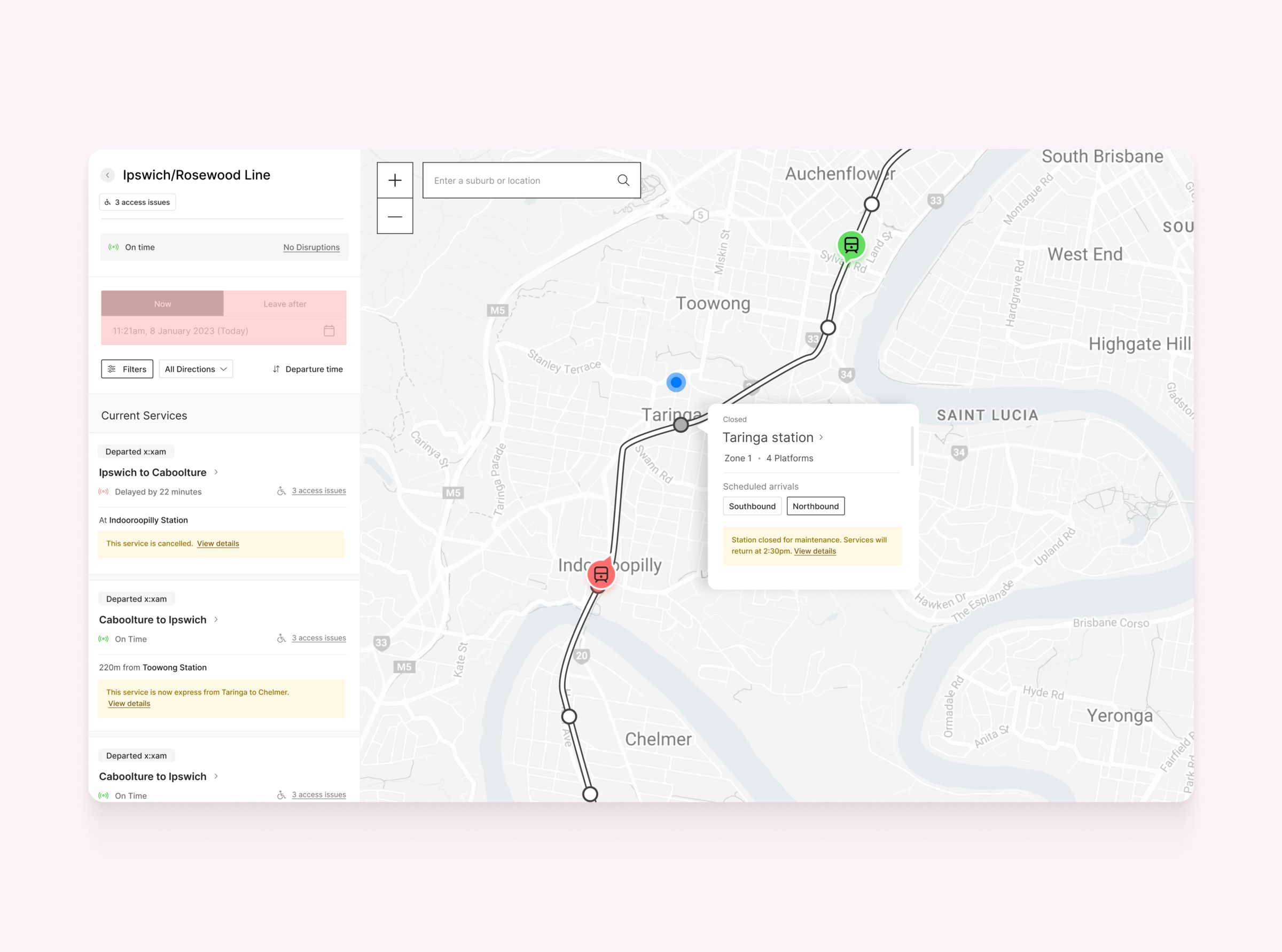Click the map zoom in plus button
Viewport: 1282px width, 952px height.
pos(395,181)
